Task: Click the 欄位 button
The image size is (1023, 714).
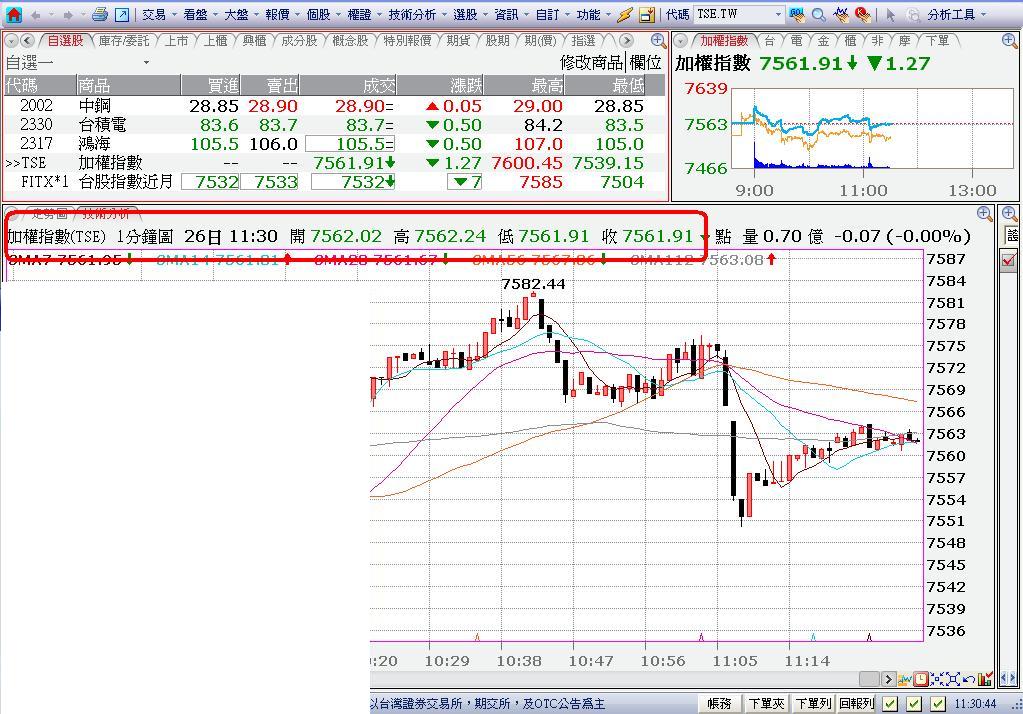Action: (645, 63)
